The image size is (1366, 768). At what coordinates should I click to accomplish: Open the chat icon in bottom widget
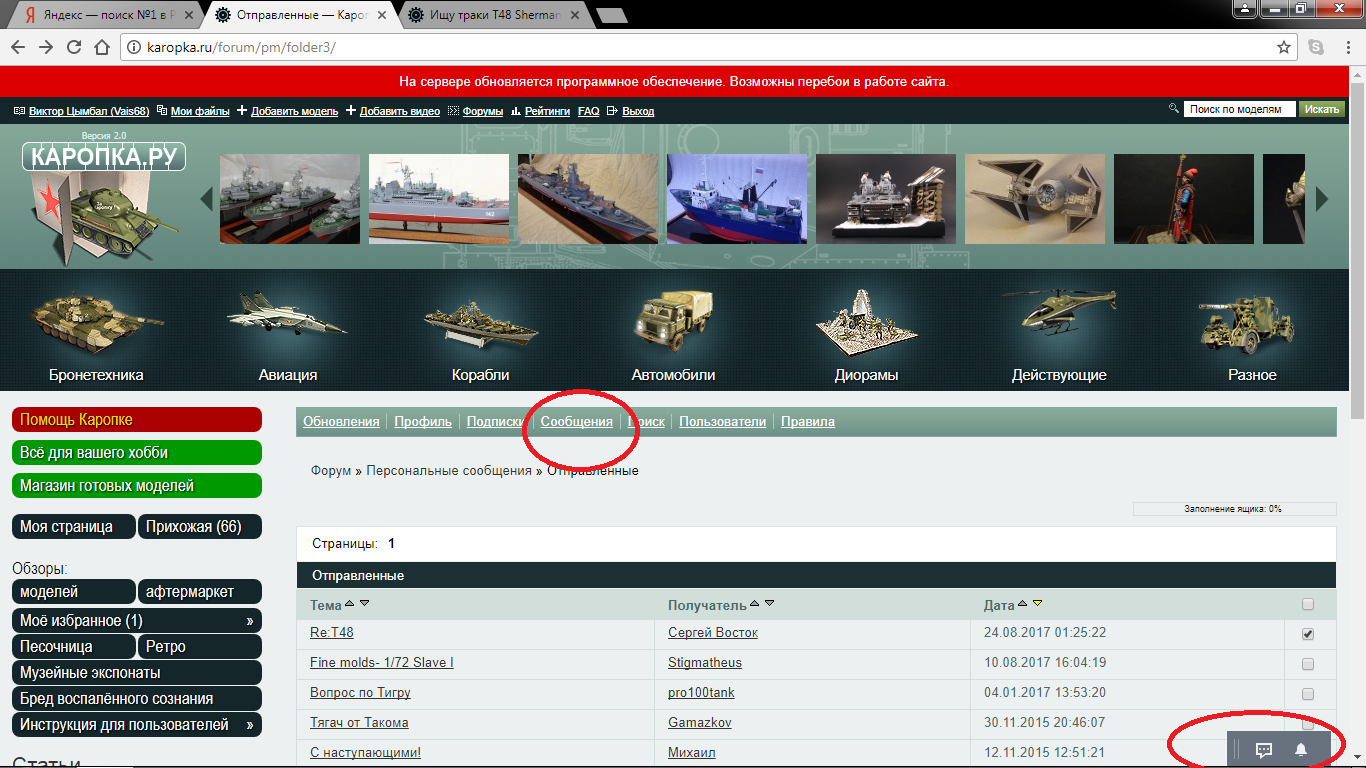(1263, 749)
